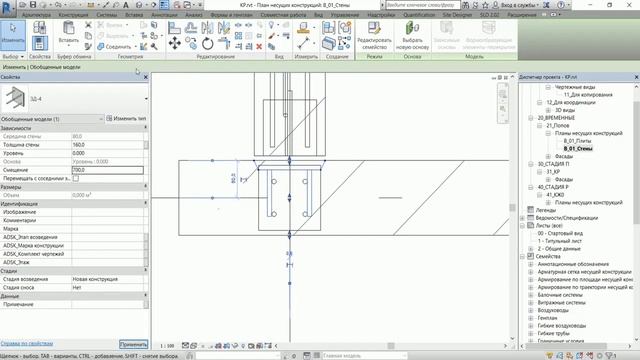Screen dimensions: 640x360
Task: Select '00 - Стартовый вид' sheet
Action: (x=560, y=233)
